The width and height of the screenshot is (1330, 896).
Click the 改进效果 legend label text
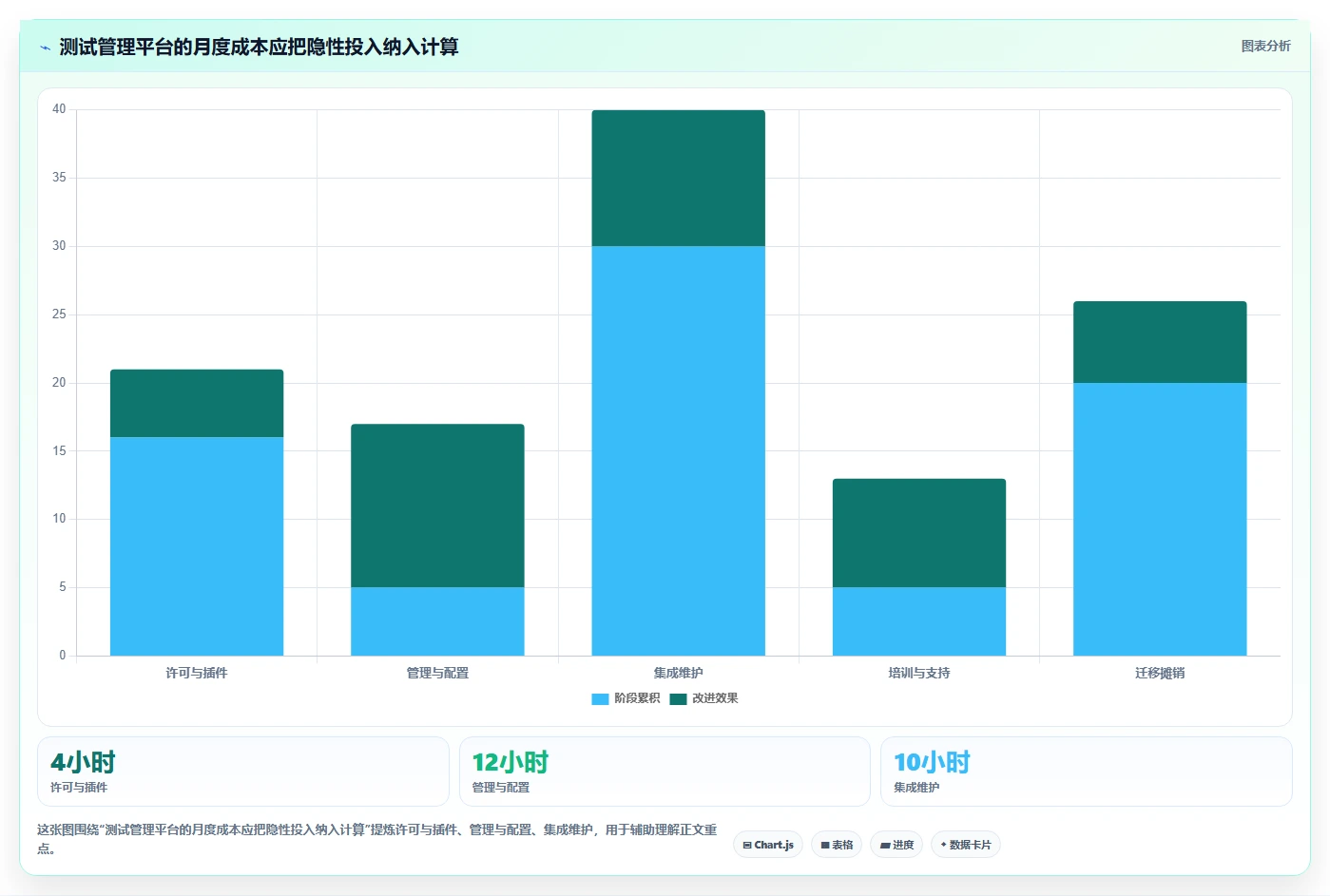pyautogui.click(x=715, y=698)
